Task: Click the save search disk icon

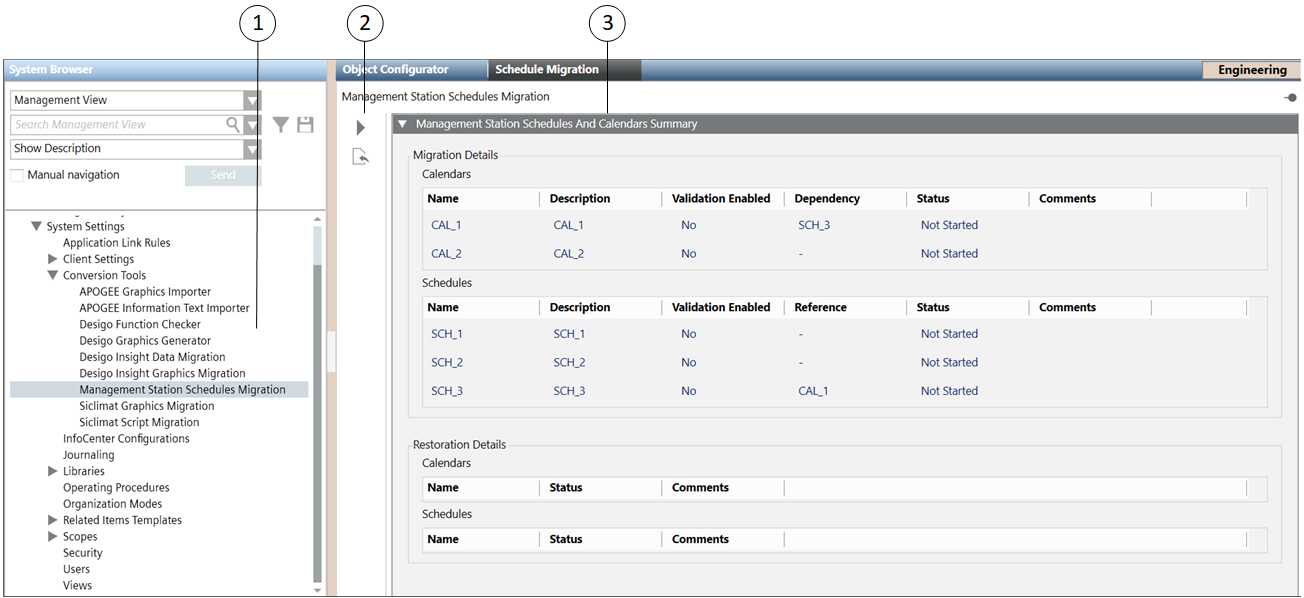Action: coord(305,125)
